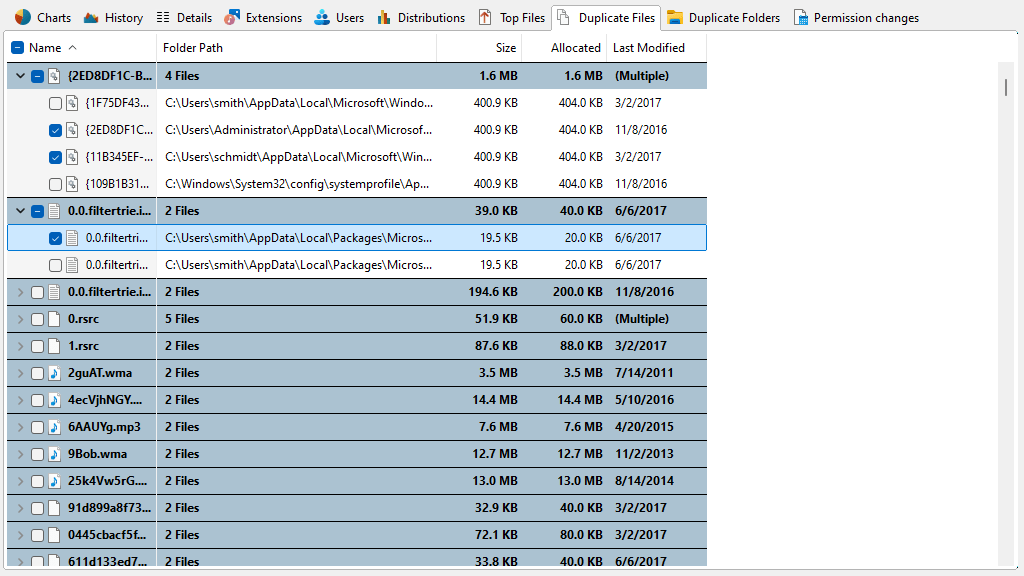The height and width of the screenshot is (576, 1024).
Task: Click the Distributions bar chart icon
Action: pyautogui.click(x=384, y=17)
